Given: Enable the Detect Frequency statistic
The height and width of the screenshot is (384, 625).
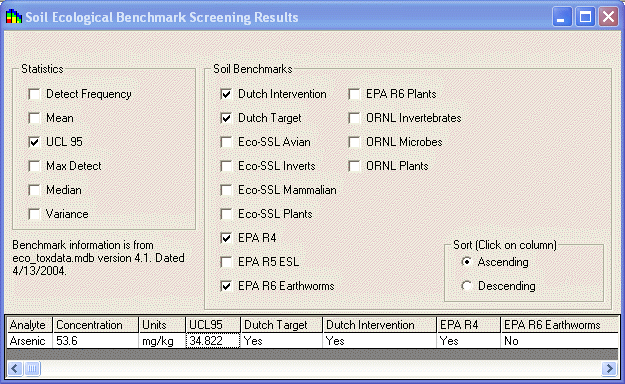Looking at the screenshot, I should tap(34, 94).
